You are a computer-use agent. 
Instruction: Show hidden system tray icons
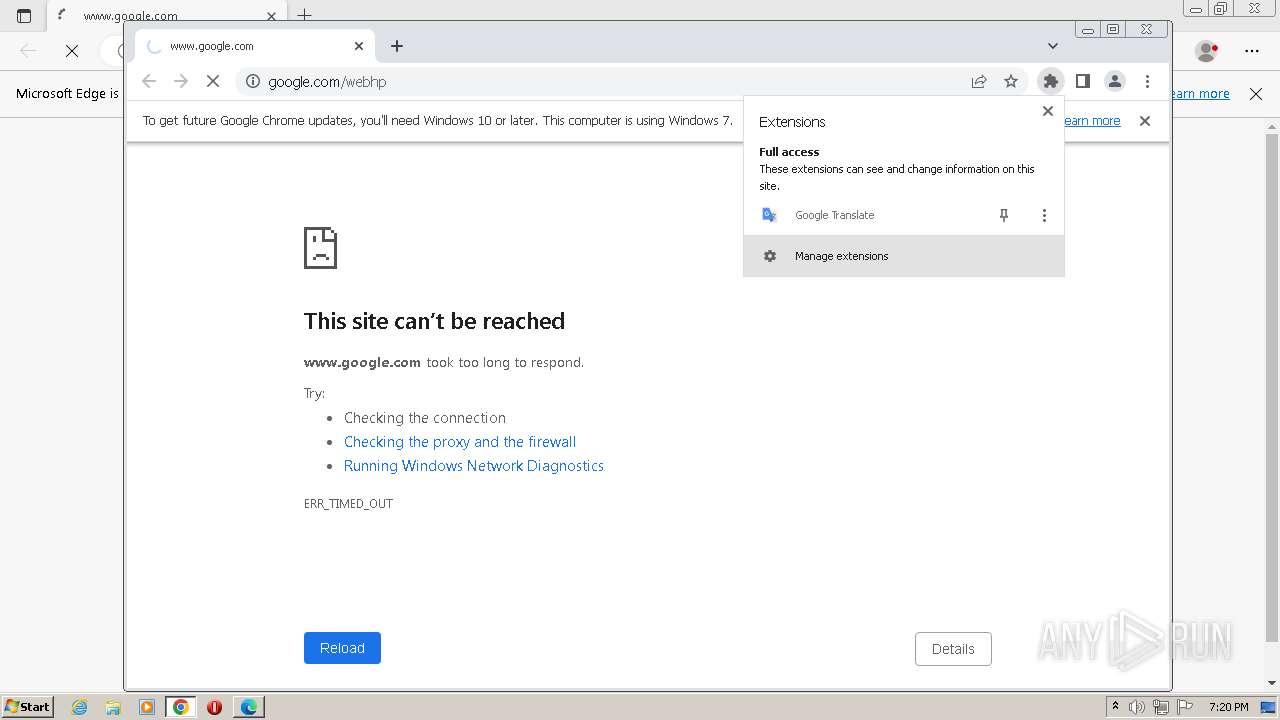click(1115, 707)
